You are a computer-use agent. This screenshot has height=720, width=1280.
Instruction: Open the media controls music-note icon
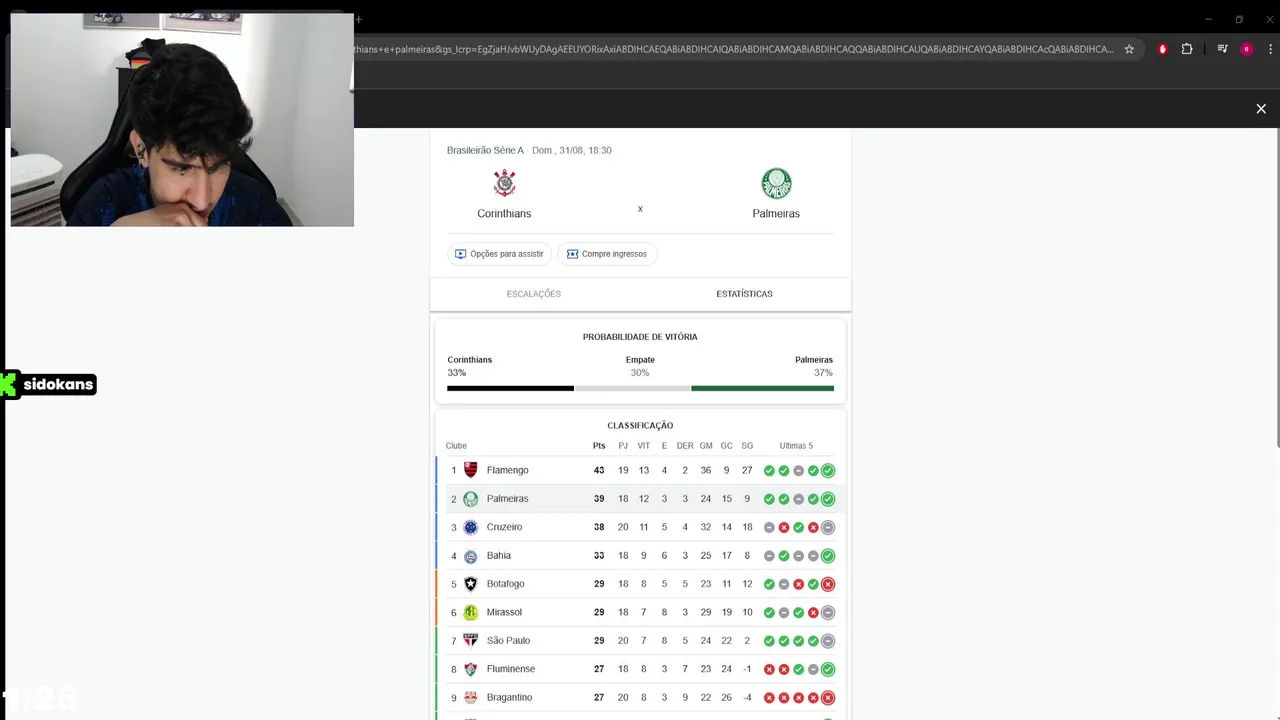1222,49
